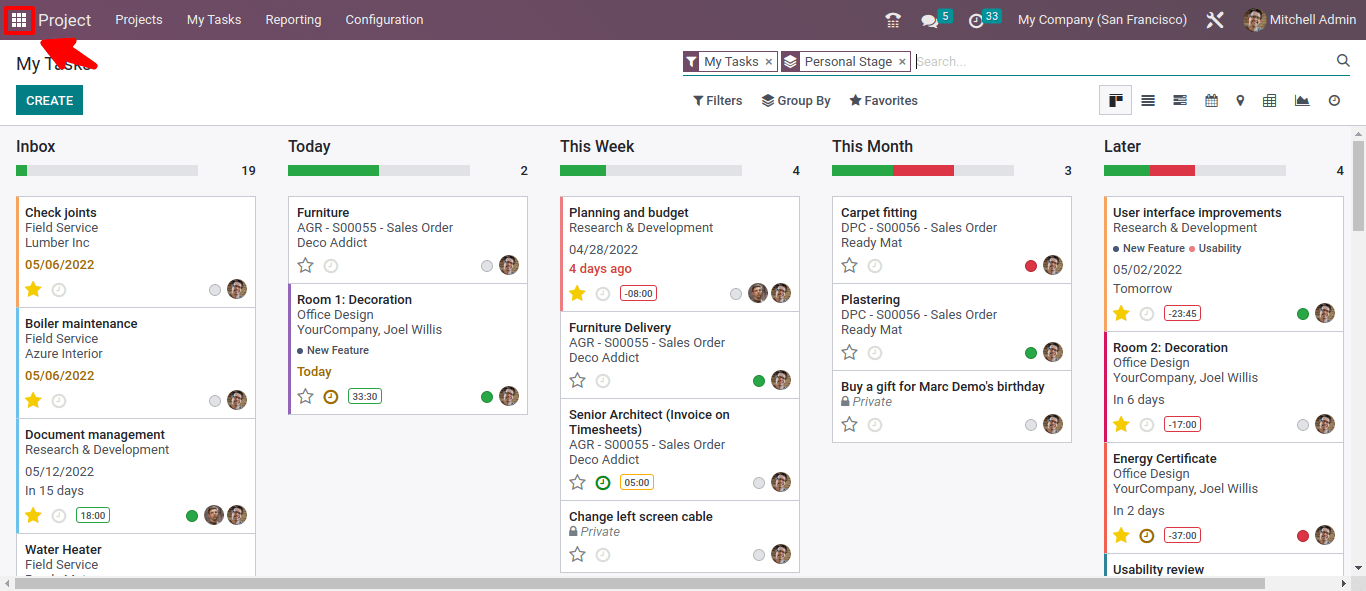Click assignee avatar on Boiler maintenance card
The width and height of the screenshot is (1366, 591).
tap(237, 400)
